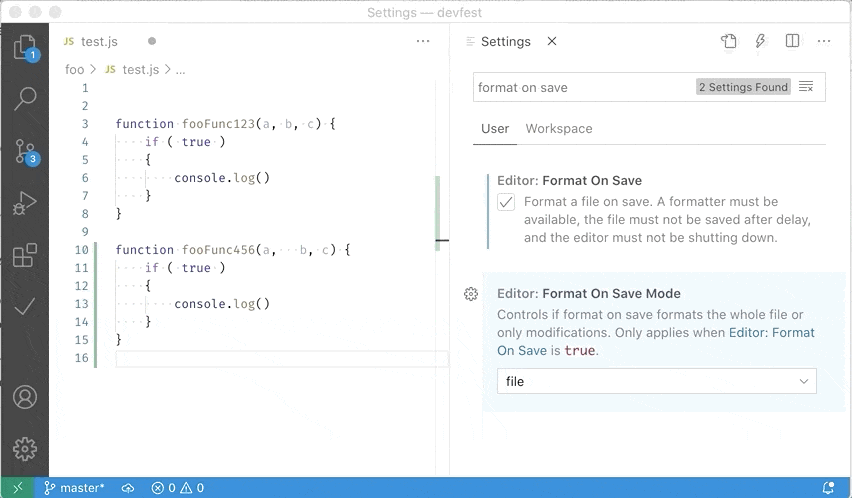Select the test.js editor tab

point(98,42)
